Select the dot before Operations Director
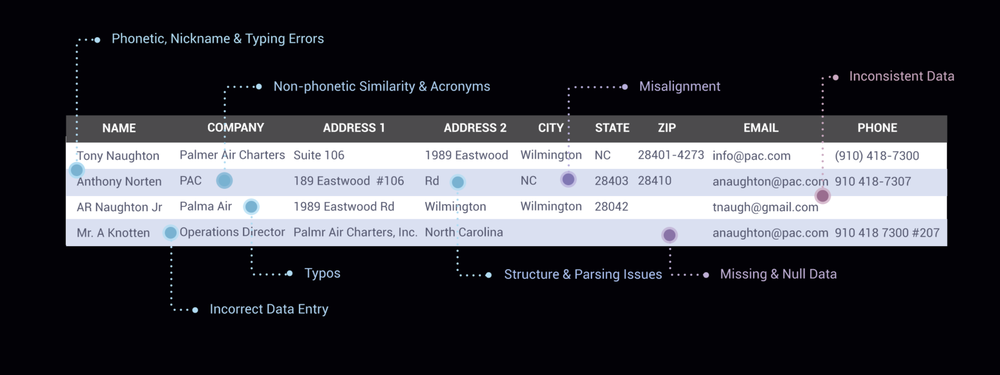Screen dimensions: 1000x375 [170, 233]
